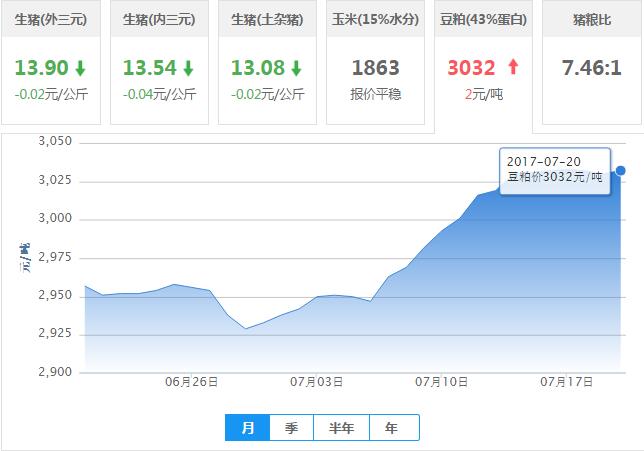644x451 pixels.
Task: Click the 2,900 y-axis label
Action: pyautogui.click(x=55, y=372)
